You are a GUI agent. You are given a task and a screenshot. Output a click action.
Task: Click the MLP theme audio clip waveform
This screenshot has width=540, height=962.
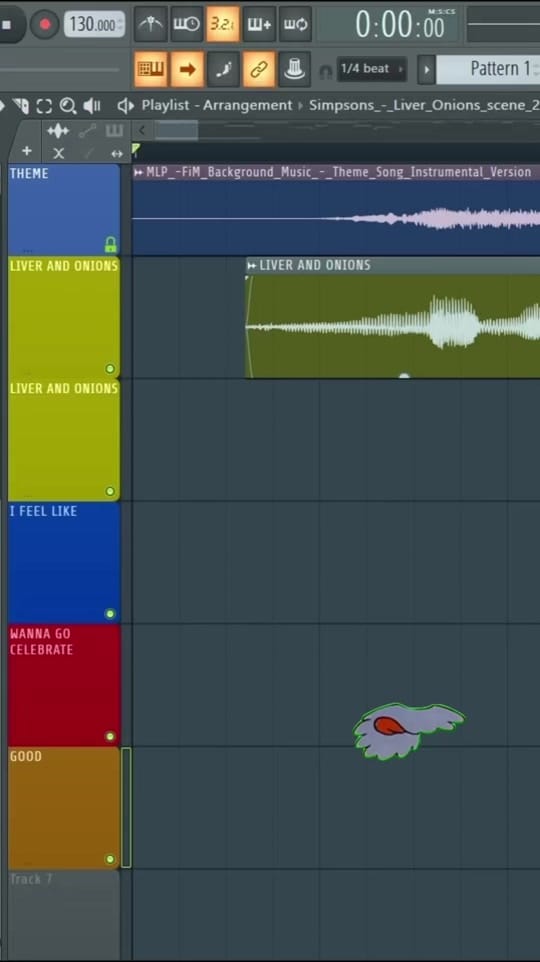336,218
